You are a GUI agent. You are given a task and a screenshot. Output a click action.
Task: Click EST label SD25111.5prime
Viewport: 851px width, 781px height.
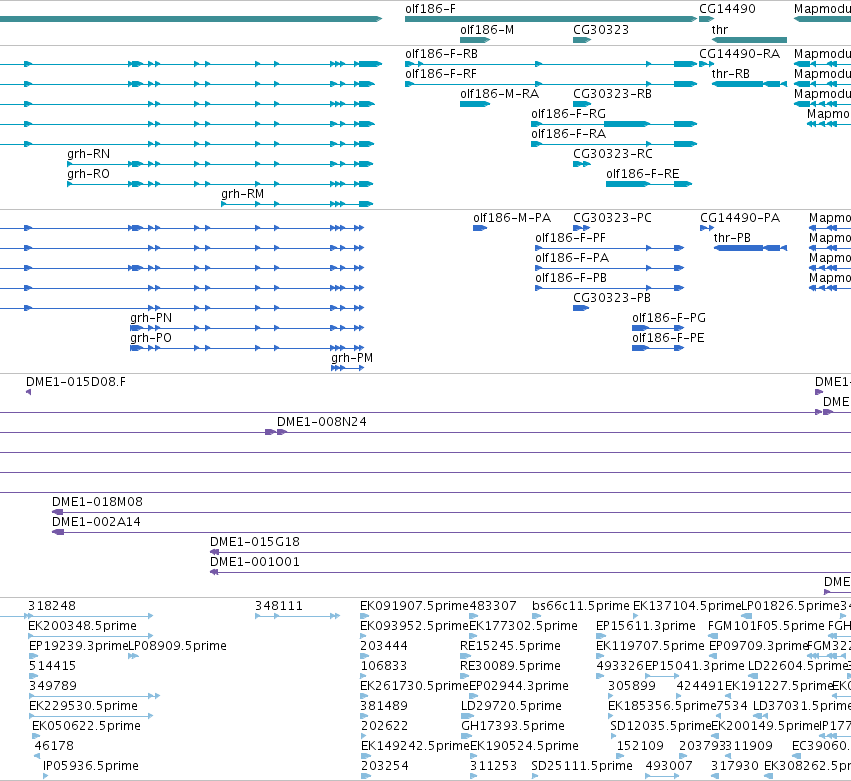click(582, 766)
